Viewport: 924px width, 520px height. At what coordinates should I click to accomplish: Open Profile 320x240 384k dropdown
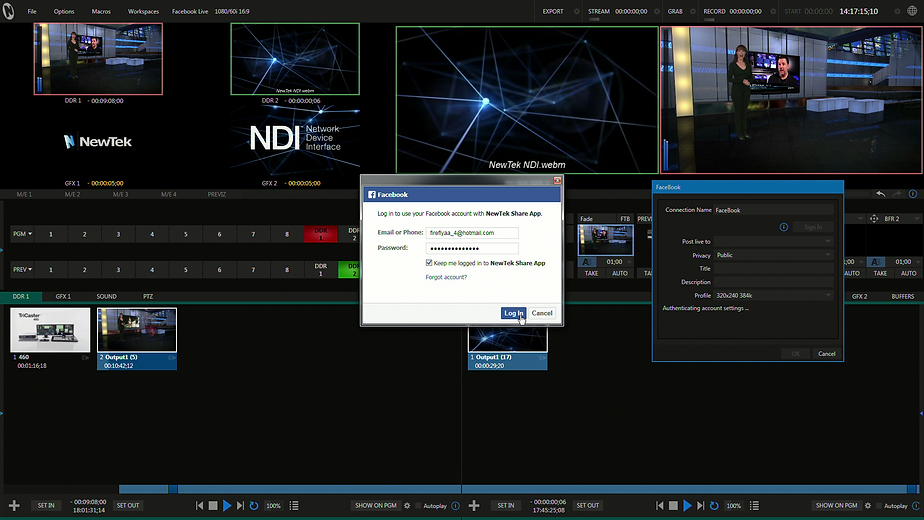(774, 295)
